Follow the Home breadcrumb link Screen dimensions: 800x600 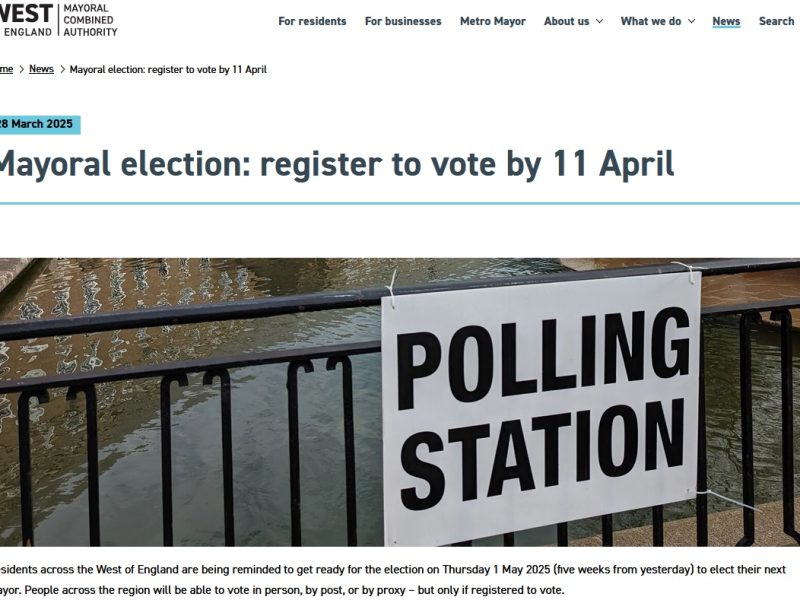[6, 69]
